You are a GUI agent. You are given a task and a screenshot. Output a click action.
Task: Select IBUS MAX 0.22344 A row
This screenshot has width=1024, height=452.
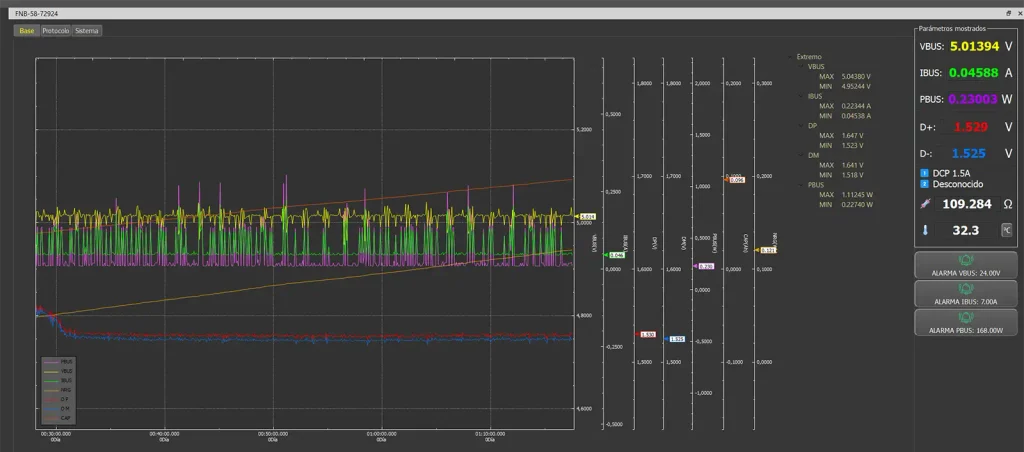(x=845, y=106)
